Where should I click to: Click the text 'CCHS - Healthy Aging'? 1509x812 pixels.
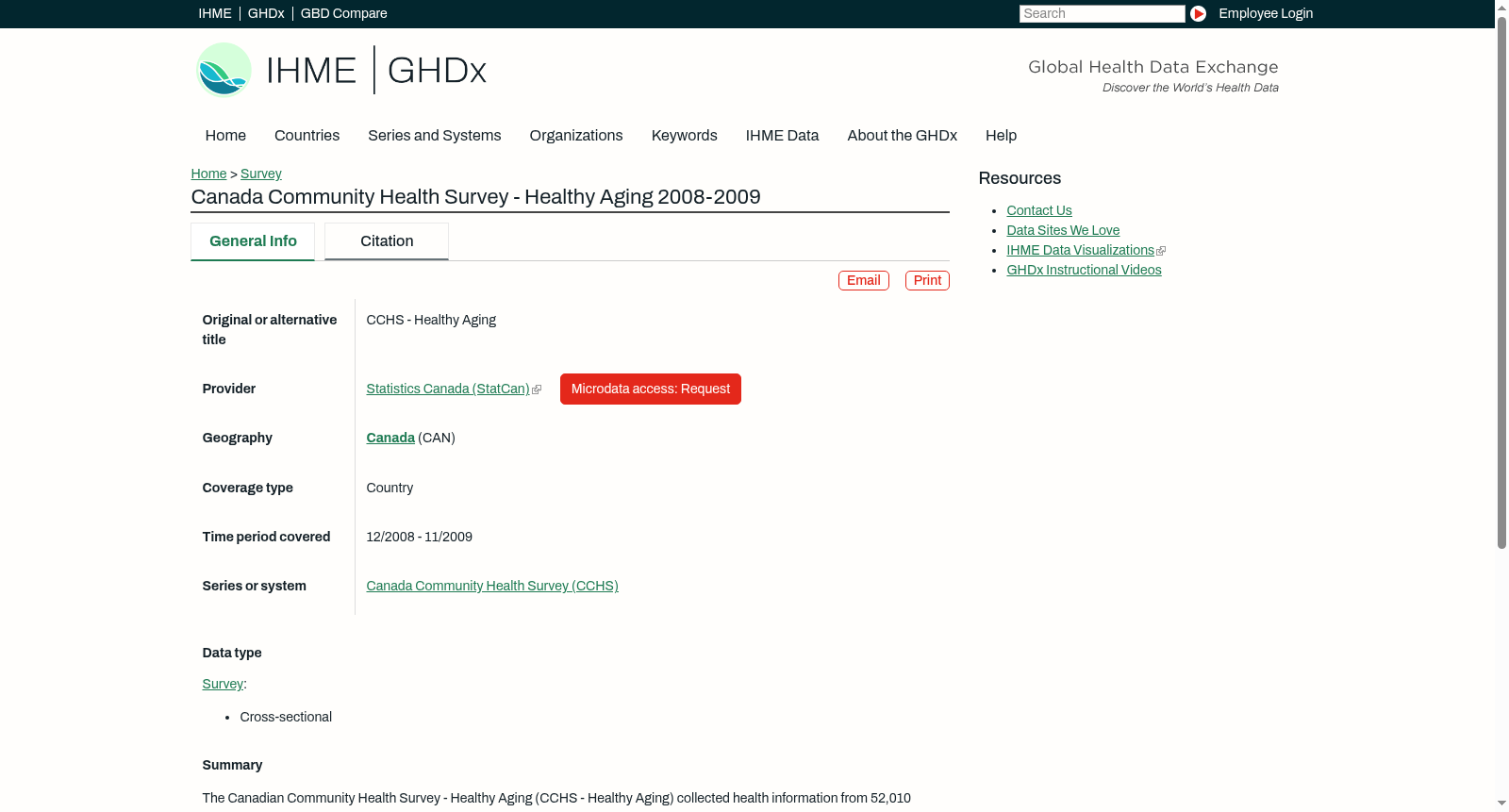point(431,320)
